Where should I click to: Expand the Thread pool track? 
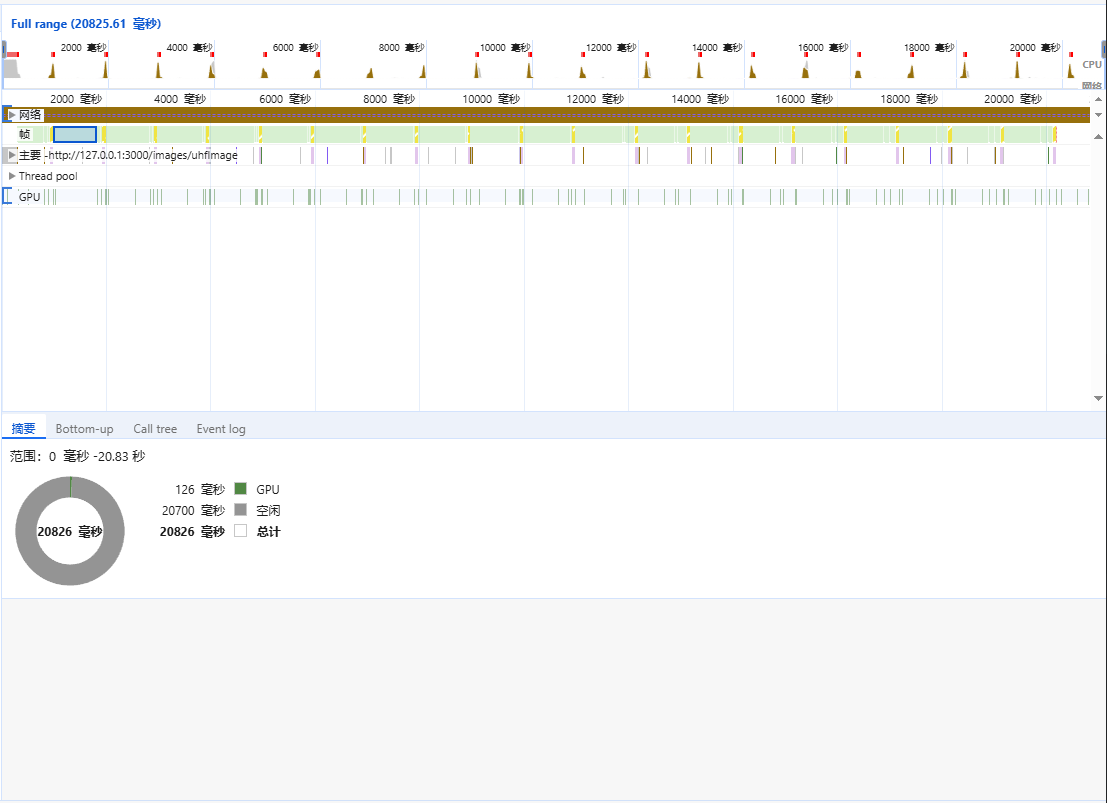click(12, 176)
